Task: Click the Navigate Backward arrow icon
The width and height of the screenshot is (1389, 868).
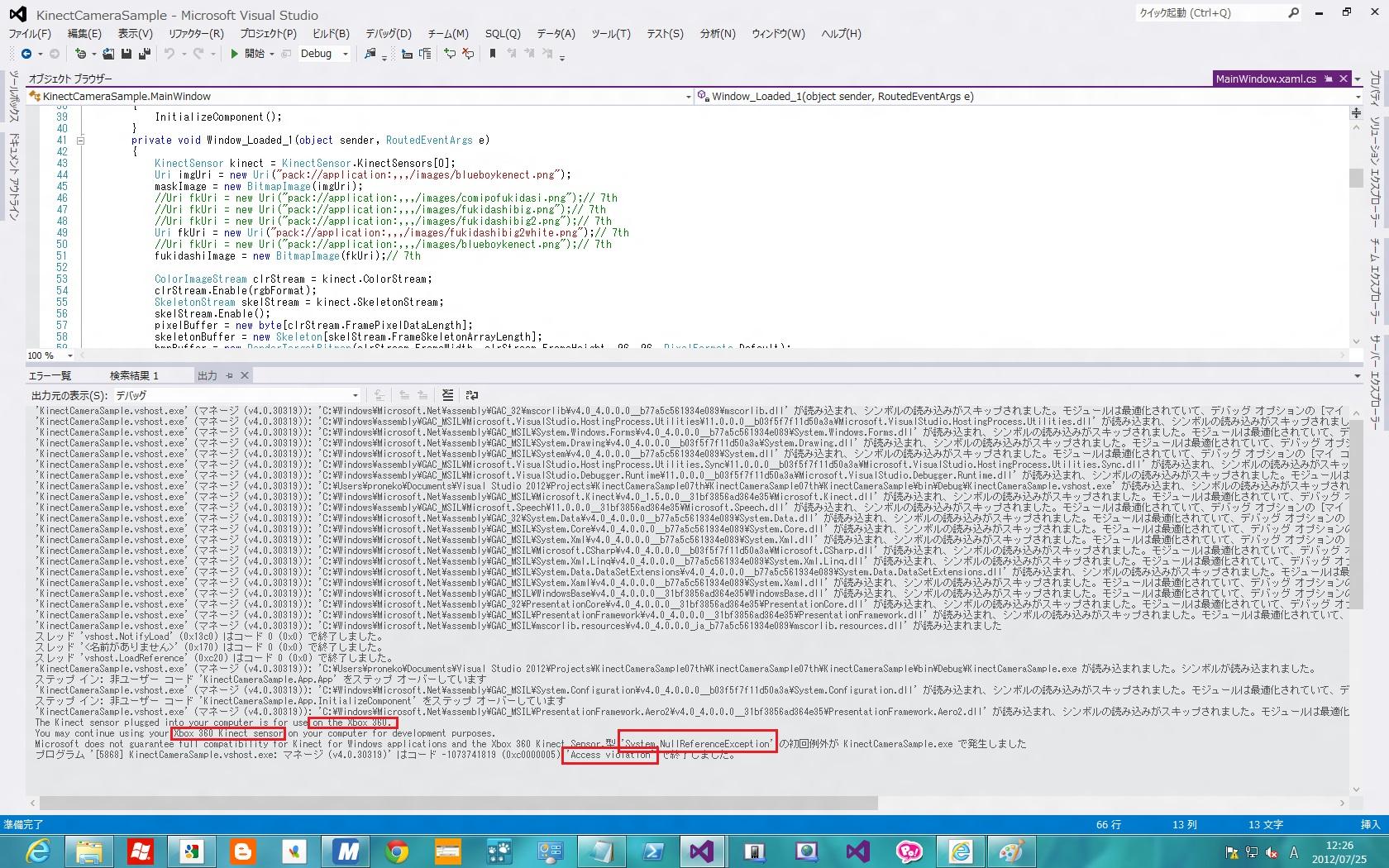Action: [x=26, y=54]
